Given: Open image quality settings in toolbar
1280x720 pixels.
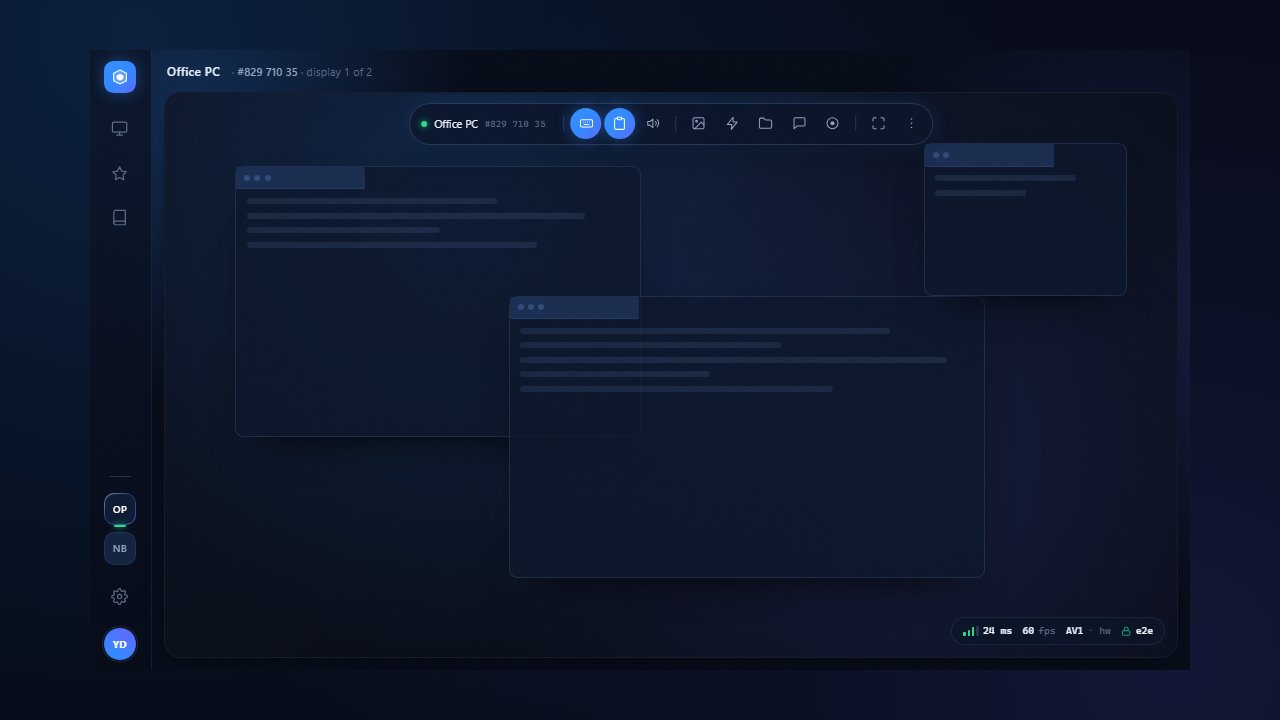Looking at the screenshot, I should pos(699,124).
